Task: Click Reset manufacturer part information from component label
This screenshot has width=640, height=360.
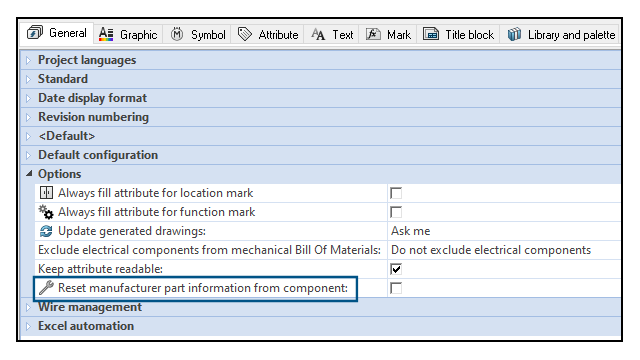Action: coord(203,288)
